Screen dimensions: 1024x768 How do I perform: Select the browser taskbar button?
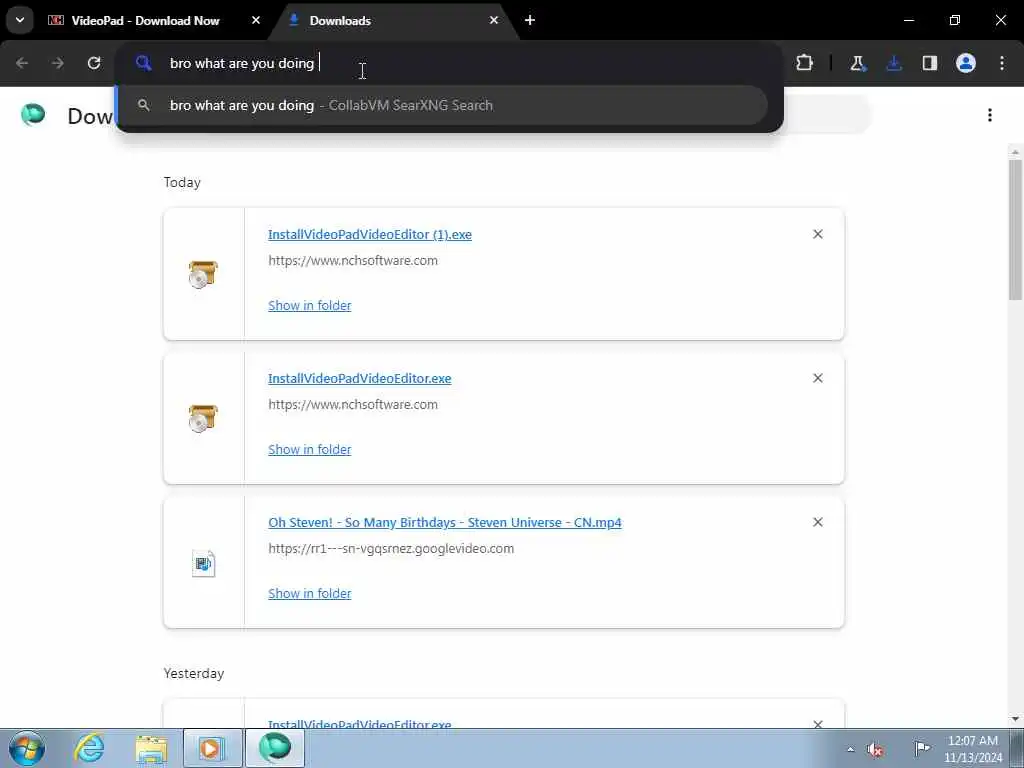(274, 748)
